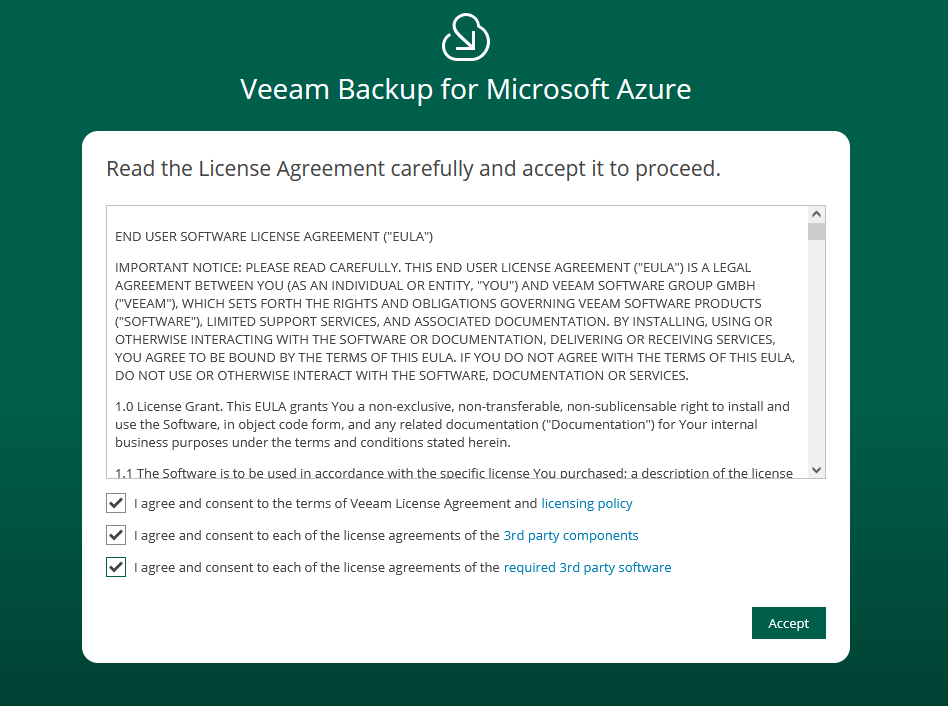
Task: Click the Veeam cloud arrow logo
Action: coord(466,37)
